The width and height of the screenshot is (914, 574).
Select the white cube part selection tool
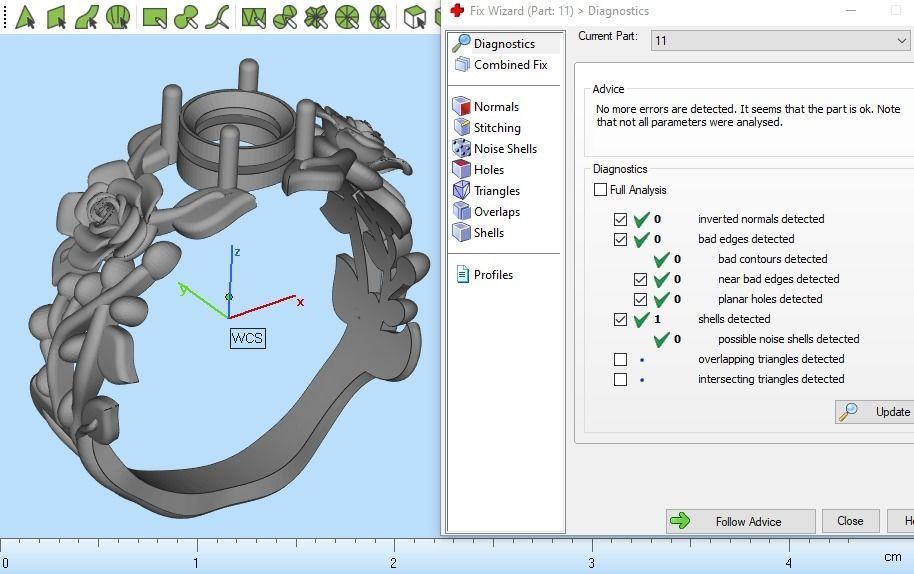pyautogui.click(x=414, y=17)
